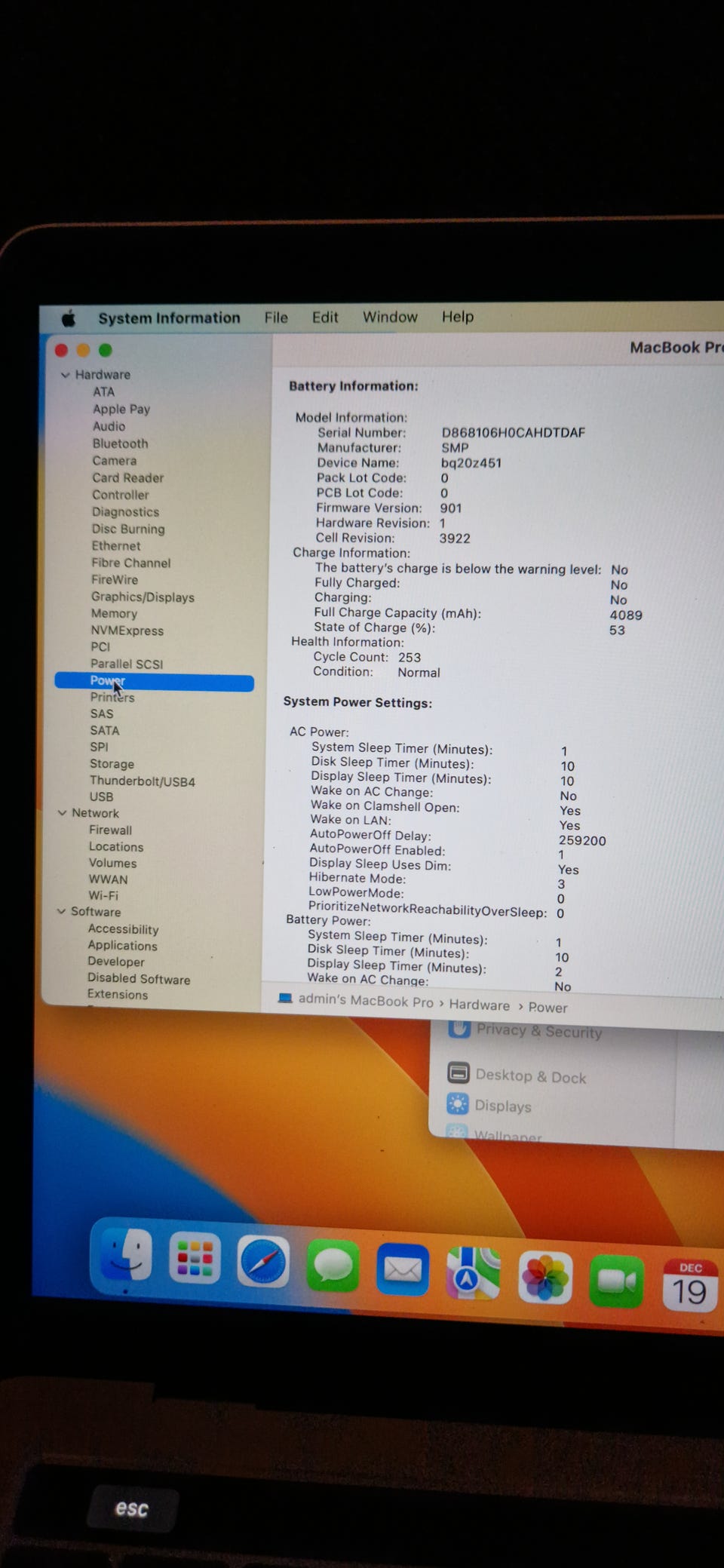Image resolution: width=724 pixels, height=1568 pixels.
Task: Select FireWire in the sidebar
Action: click(x=115, y=580)
